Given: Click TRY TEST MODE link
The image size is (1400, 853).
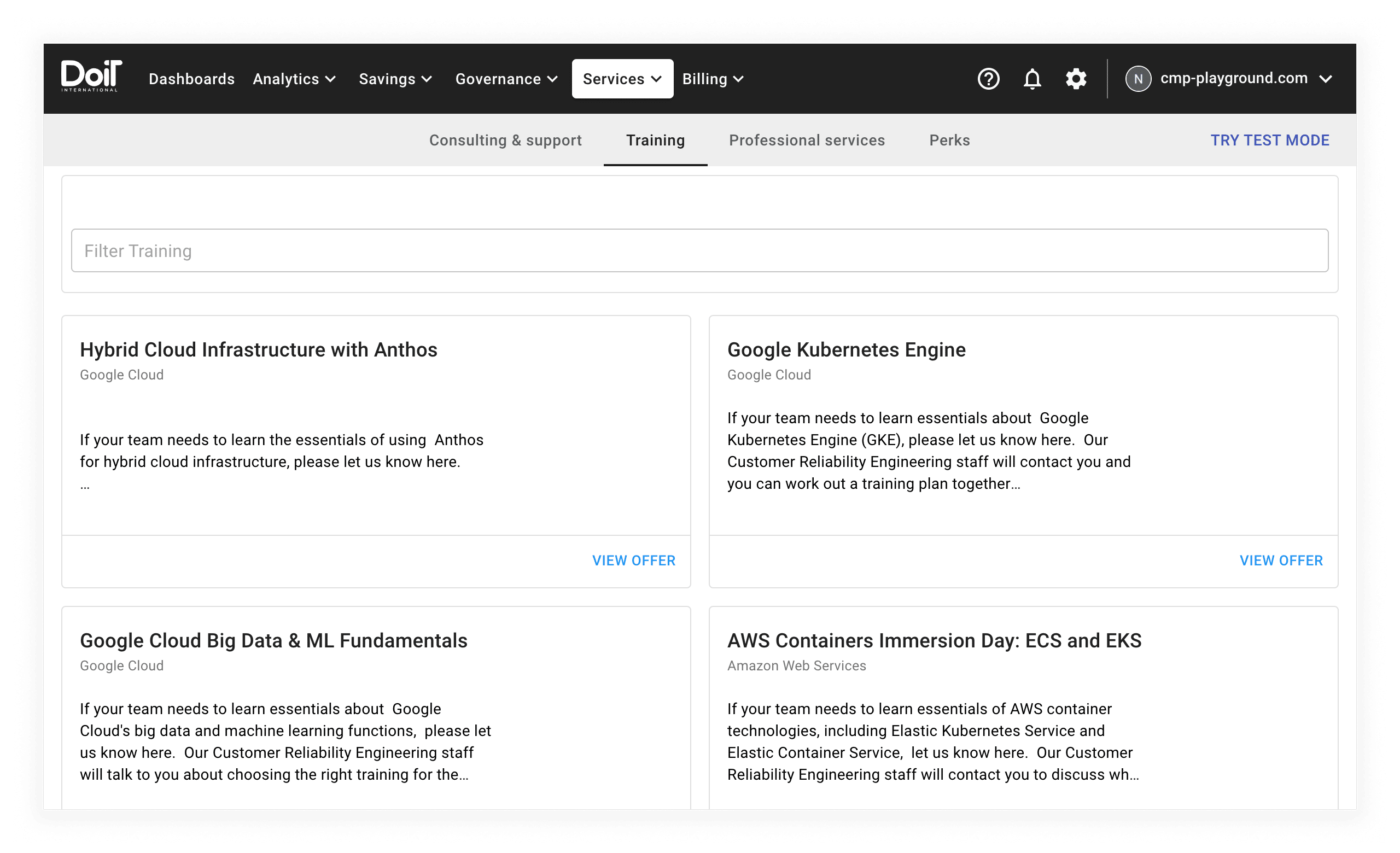Looking at the screenshot, I should point(1269,141).
